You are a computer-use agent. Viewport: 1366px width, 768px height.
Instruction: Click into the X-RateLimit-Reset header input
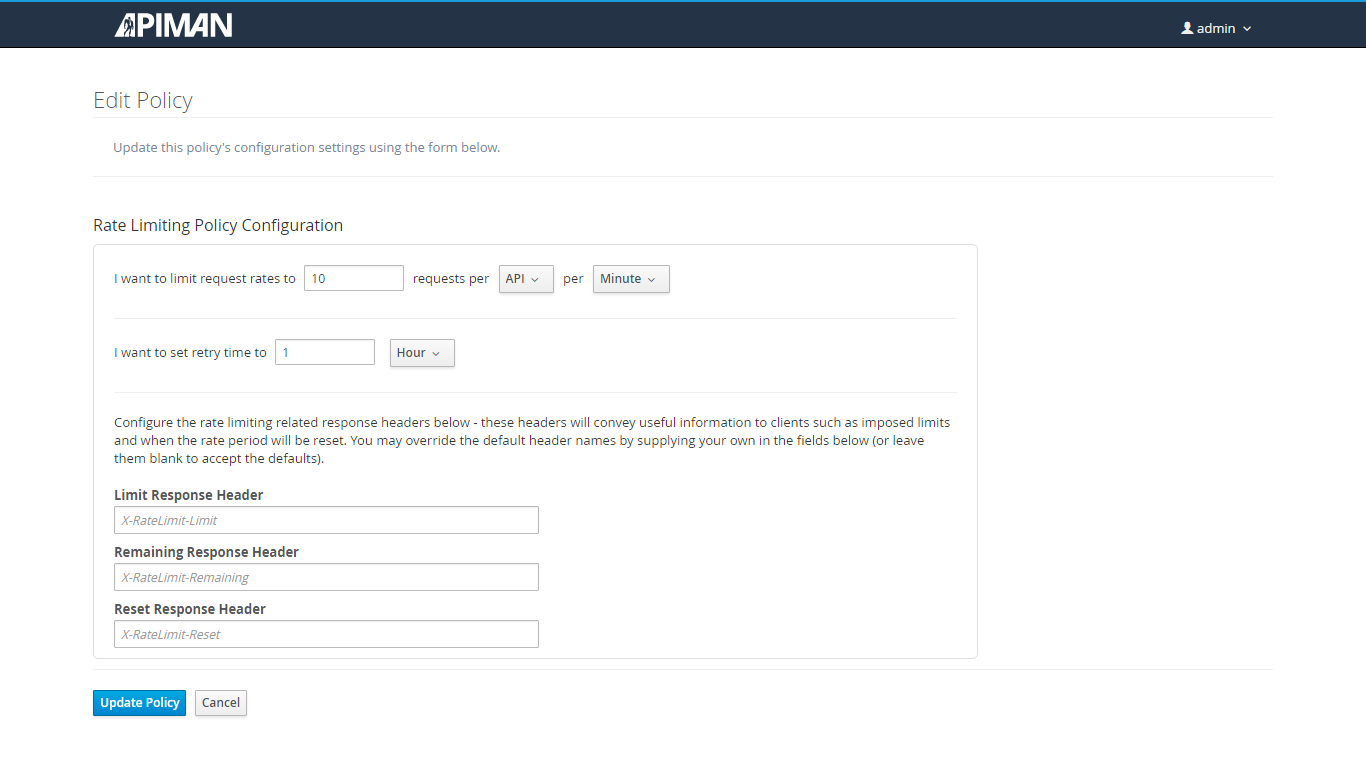(x=326, y=634)
